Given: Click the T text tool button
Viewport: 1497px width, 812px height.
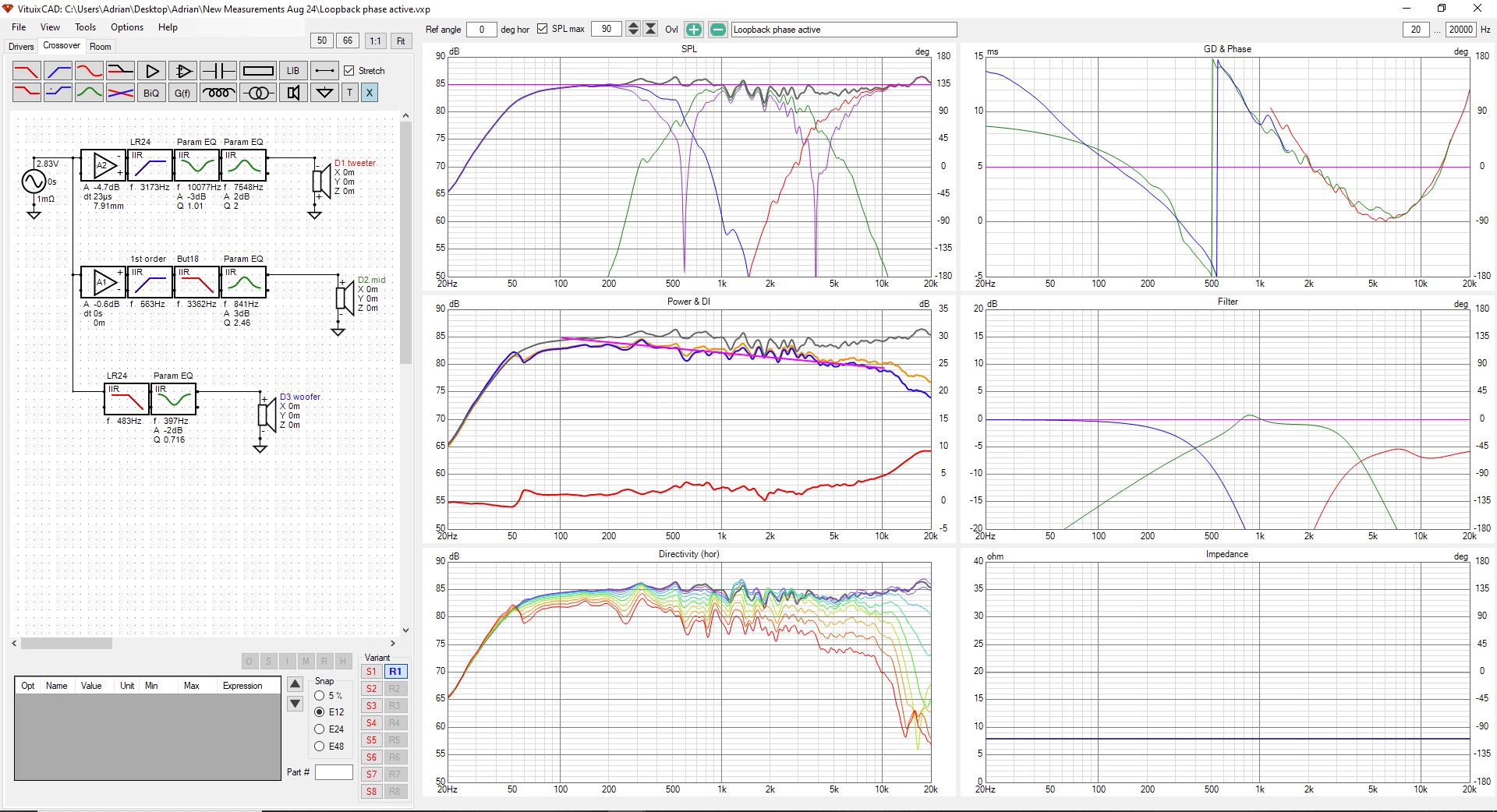Looking at the screenshot, I should point(349,93).
